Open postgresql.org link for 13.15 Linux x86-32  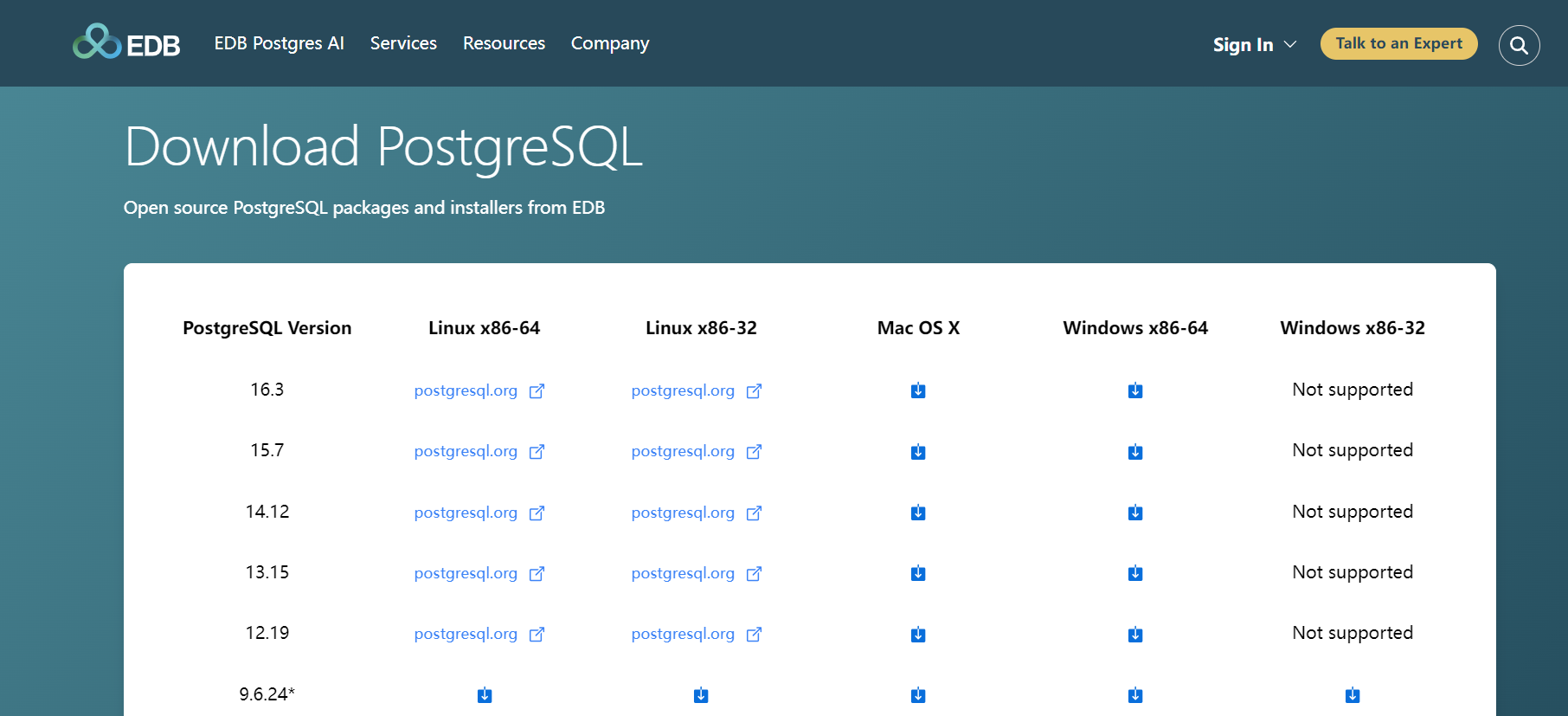coord(697,573)
